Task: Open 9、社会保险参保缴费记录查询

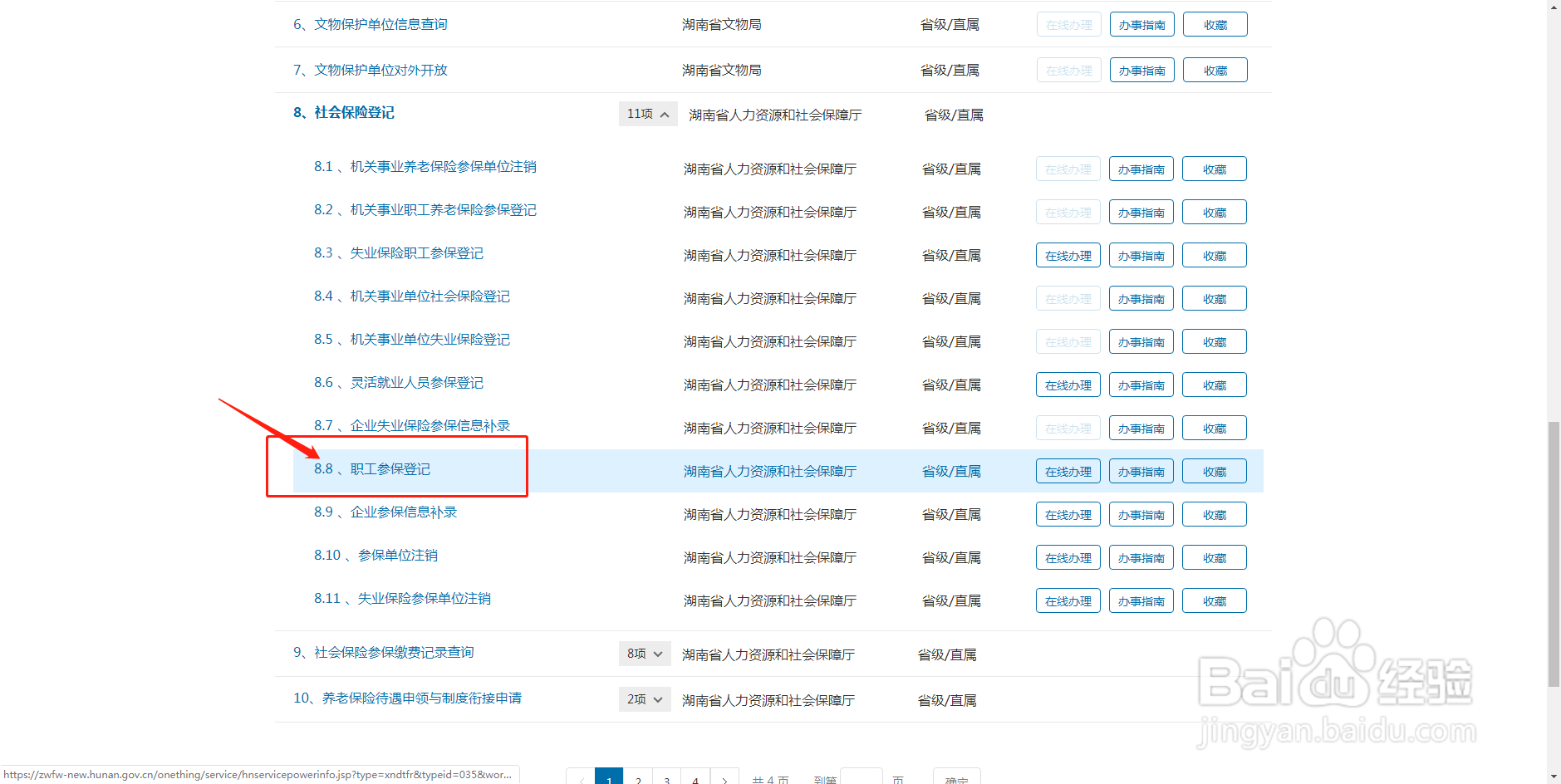Action: [x=384, y=653]
